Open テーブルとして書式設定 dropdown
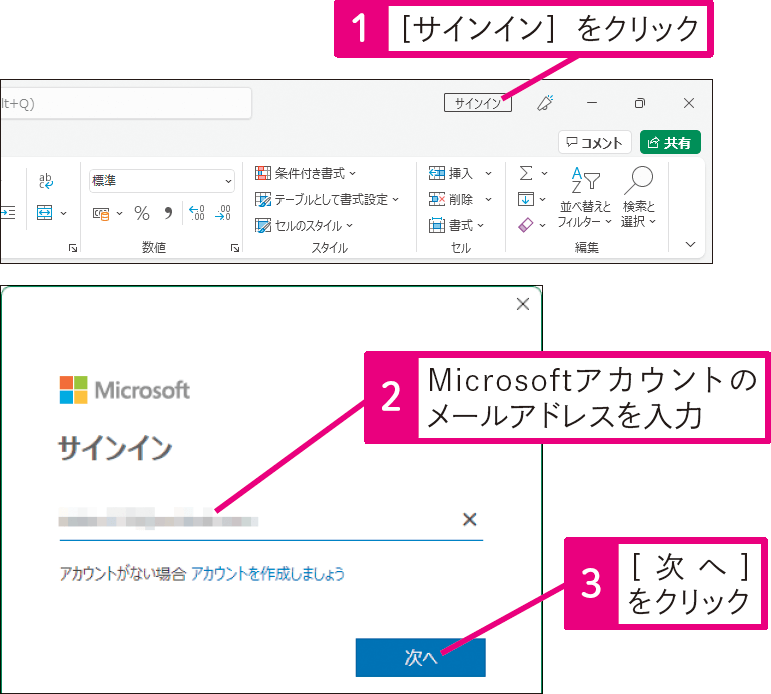The width and height of the screenshot is (771, 694). tap(326, 199)
